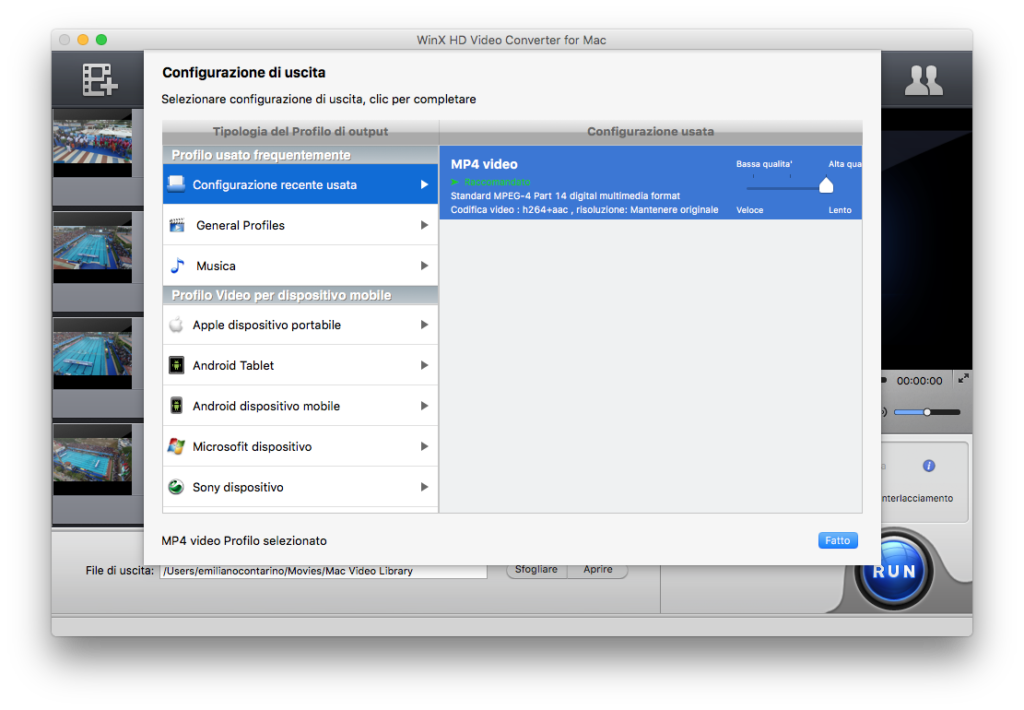Click the add video film icon
Viewport: 1024px width, 710px height.
(x=99, y=80)
